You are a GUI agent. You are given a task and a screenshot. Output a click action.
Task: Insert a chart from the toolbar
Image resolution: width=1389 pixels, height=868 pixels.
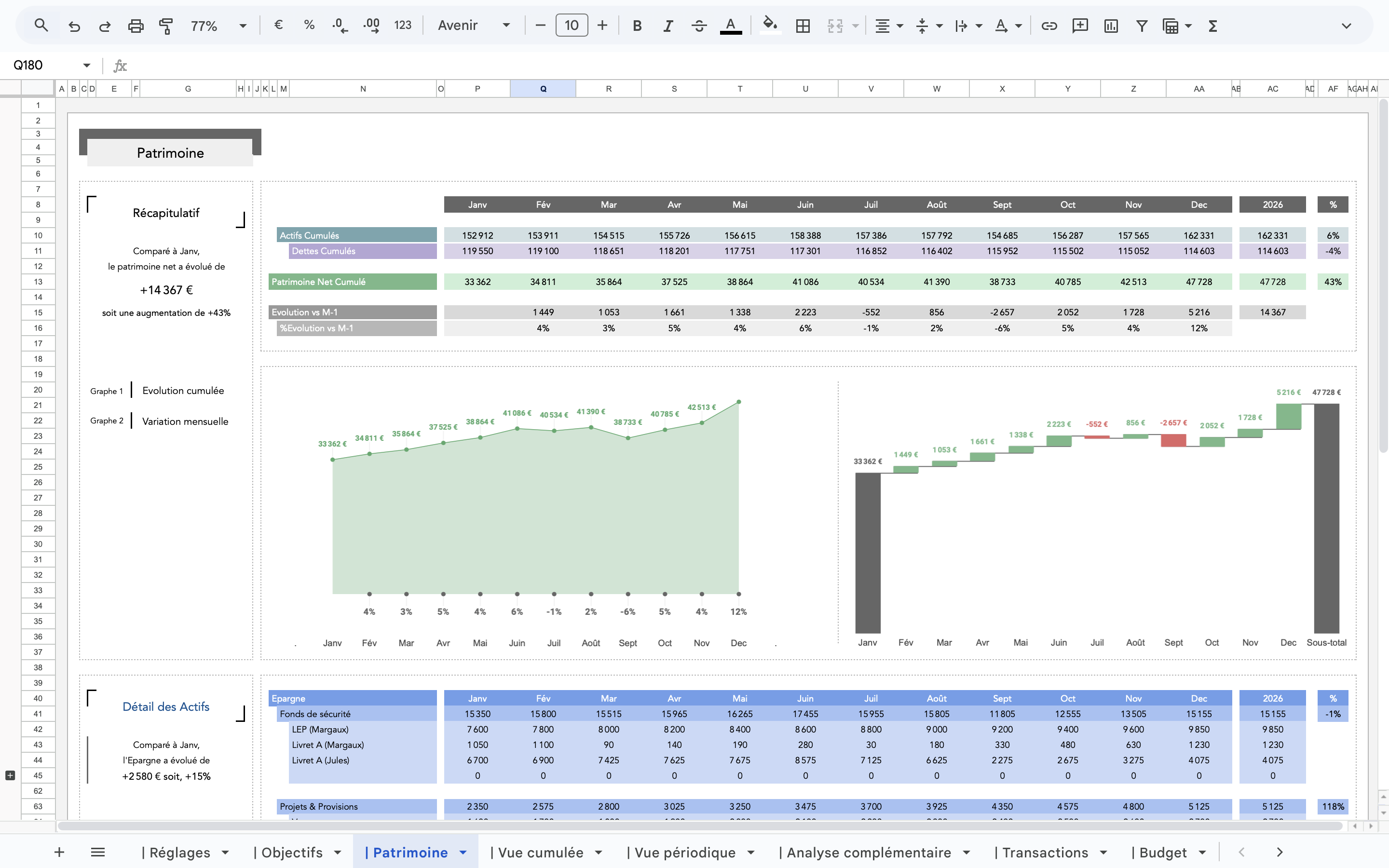1111,25
